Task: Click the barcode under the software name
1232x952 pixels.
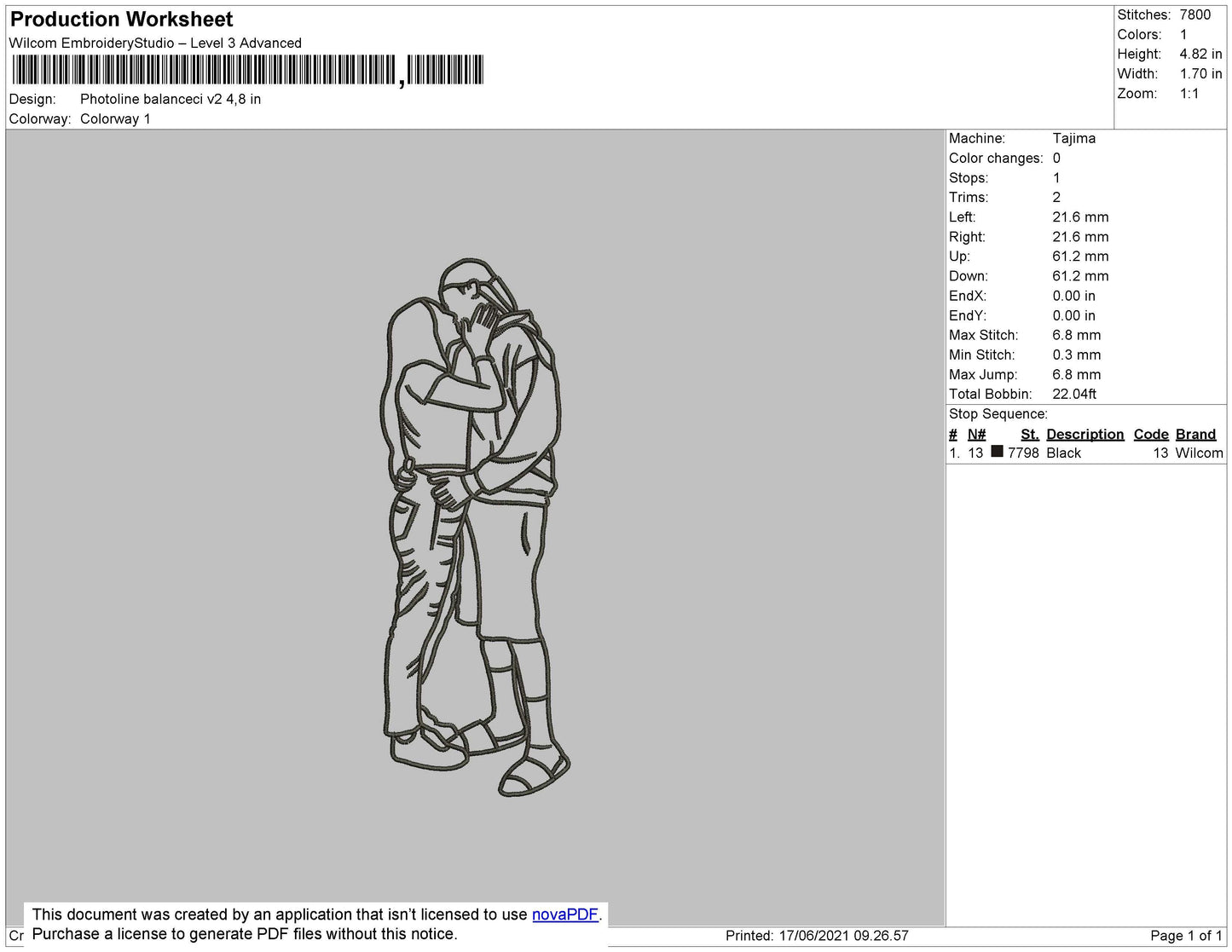Action: (247, 70)
